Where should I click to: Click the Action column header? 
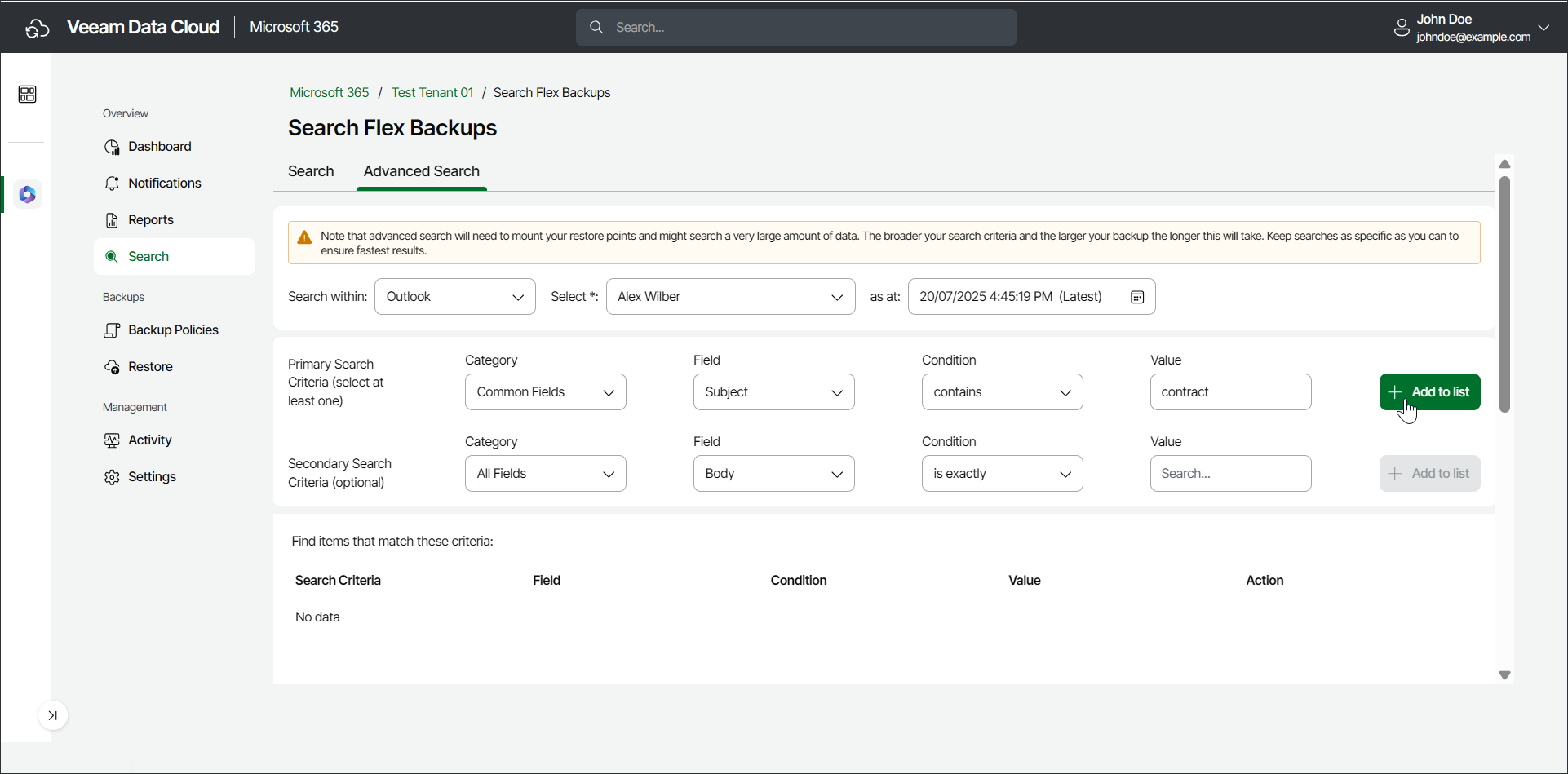tap(1265, 581)
